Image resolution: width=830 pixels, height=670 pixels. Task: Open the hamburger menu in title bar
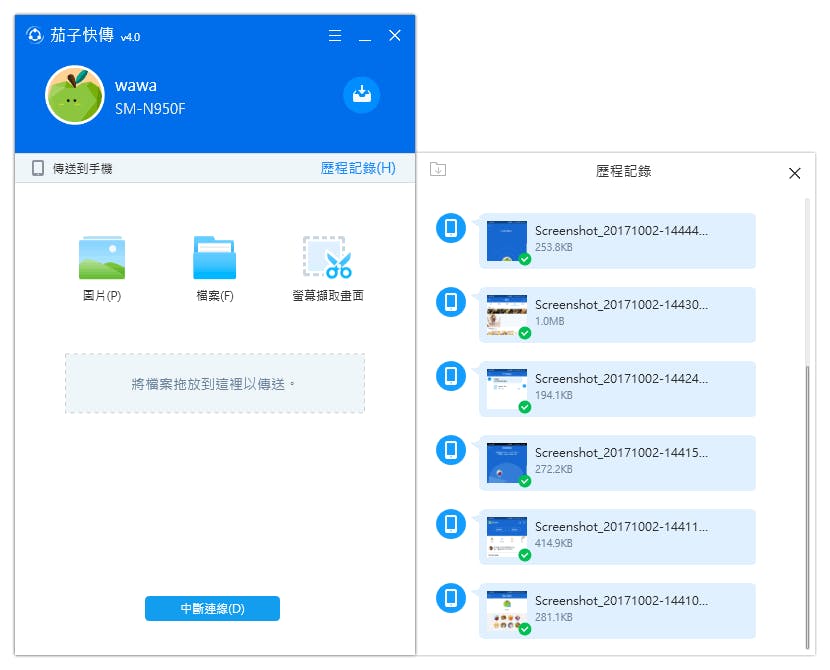click(334, 35)
